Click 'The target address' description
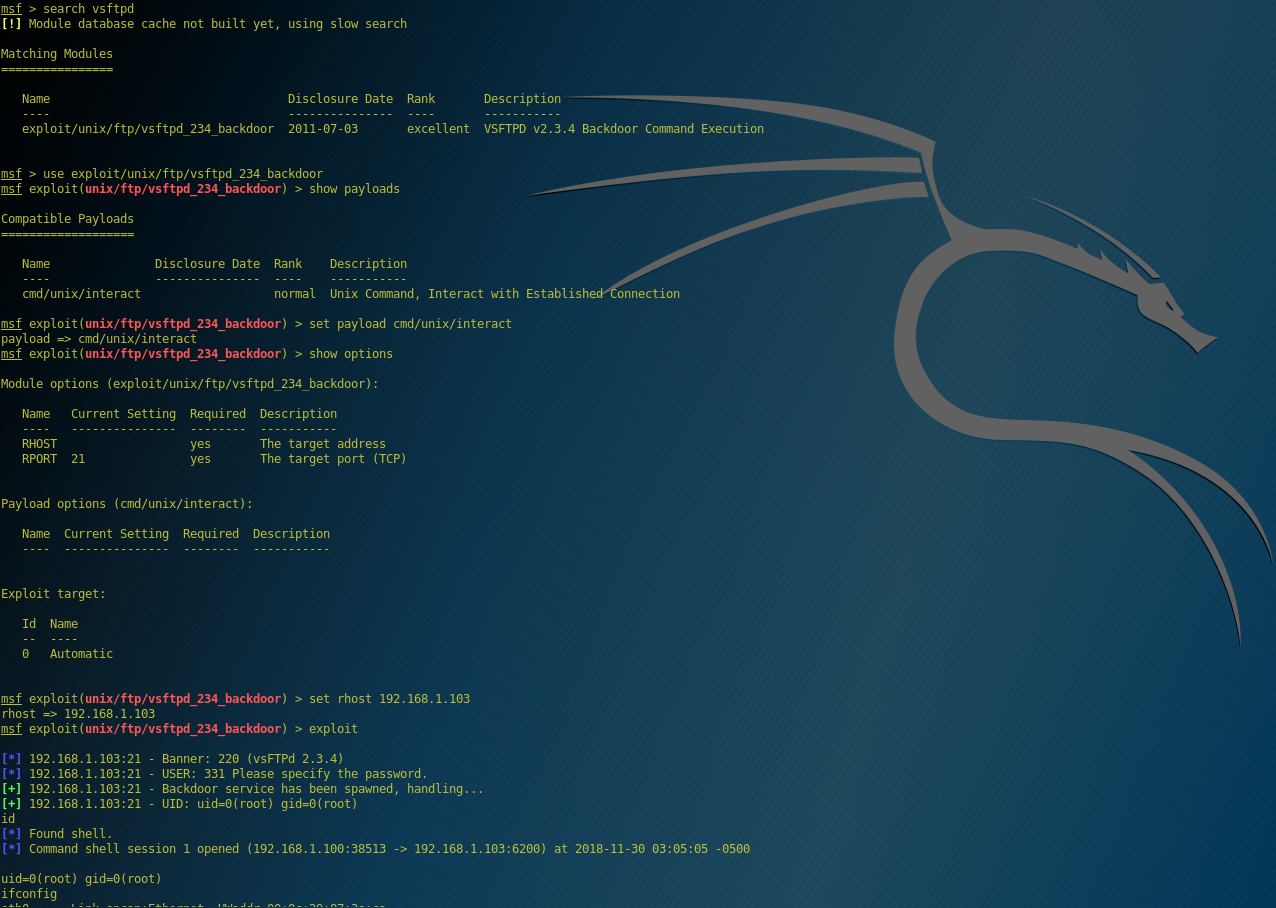This screenshot has height=908, width=1276. pyautogui.click(x=323, y=444)
